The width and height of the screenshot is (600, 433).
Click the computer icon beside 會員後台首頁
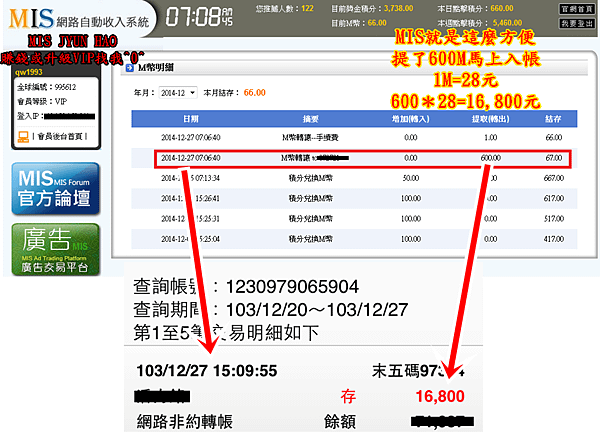pos(23,137)
